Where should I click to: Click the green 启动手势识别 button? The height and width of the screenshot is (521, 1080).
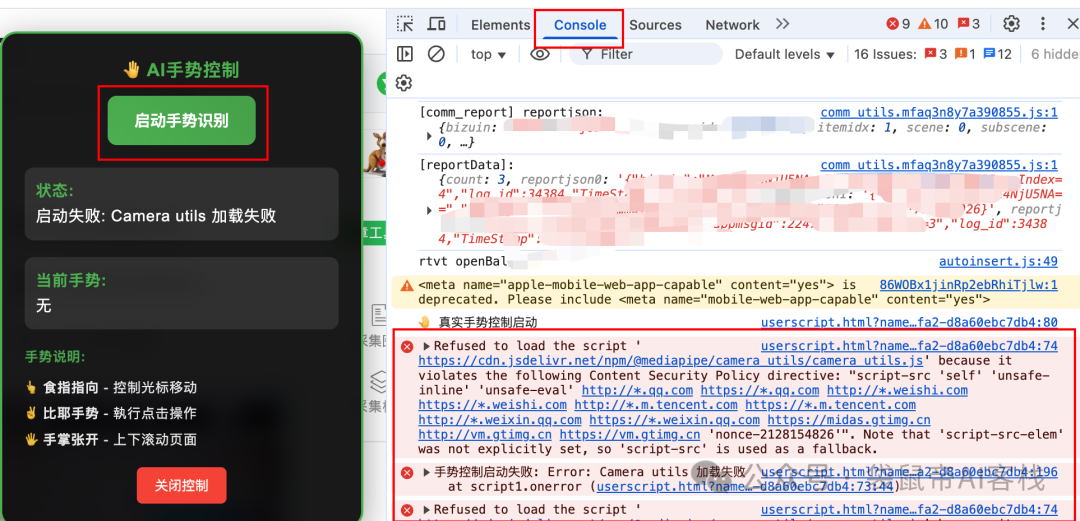pyautogui.click(x=182, y=121)
